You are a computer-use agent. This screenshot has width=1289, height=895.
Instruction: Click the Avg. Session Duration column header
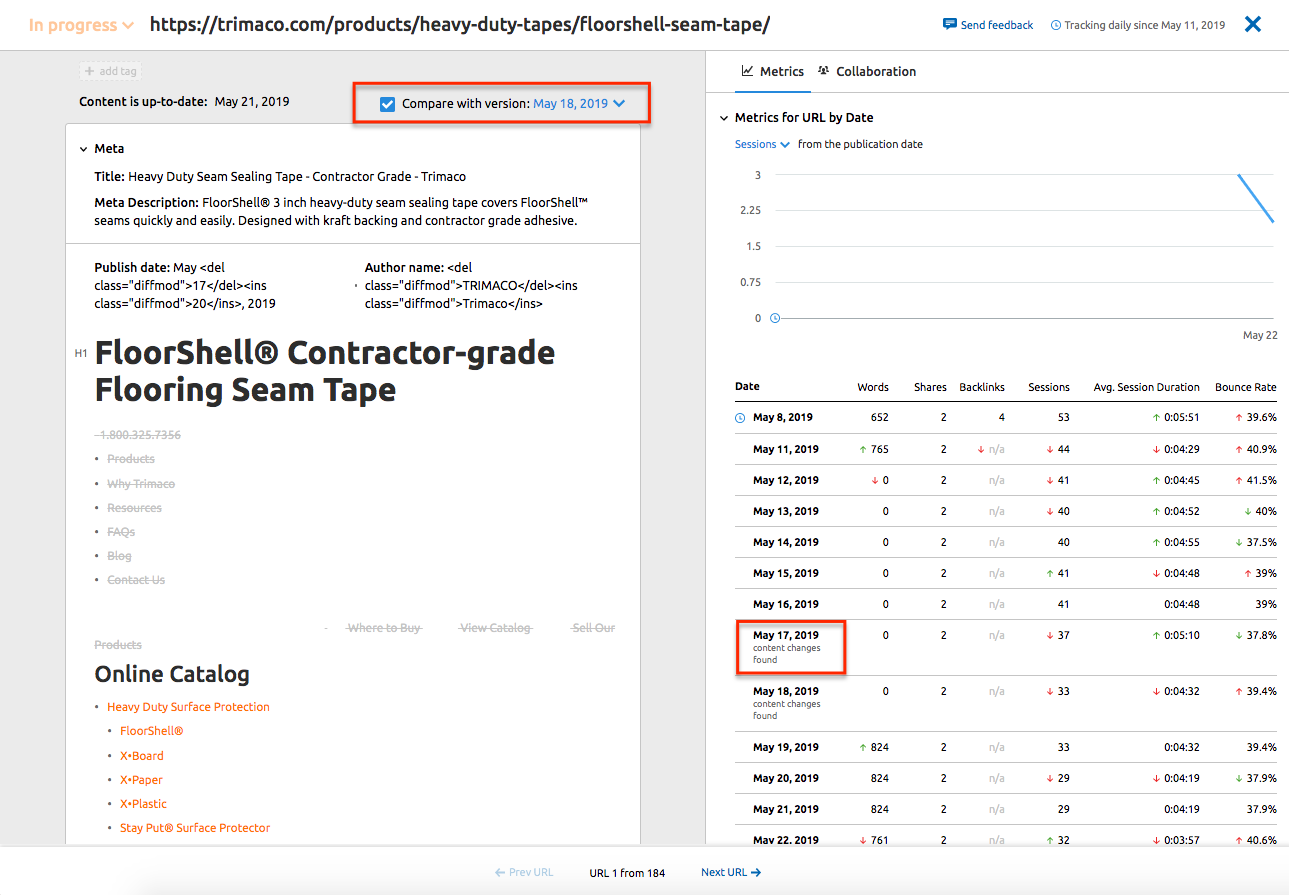[1146, 387]
